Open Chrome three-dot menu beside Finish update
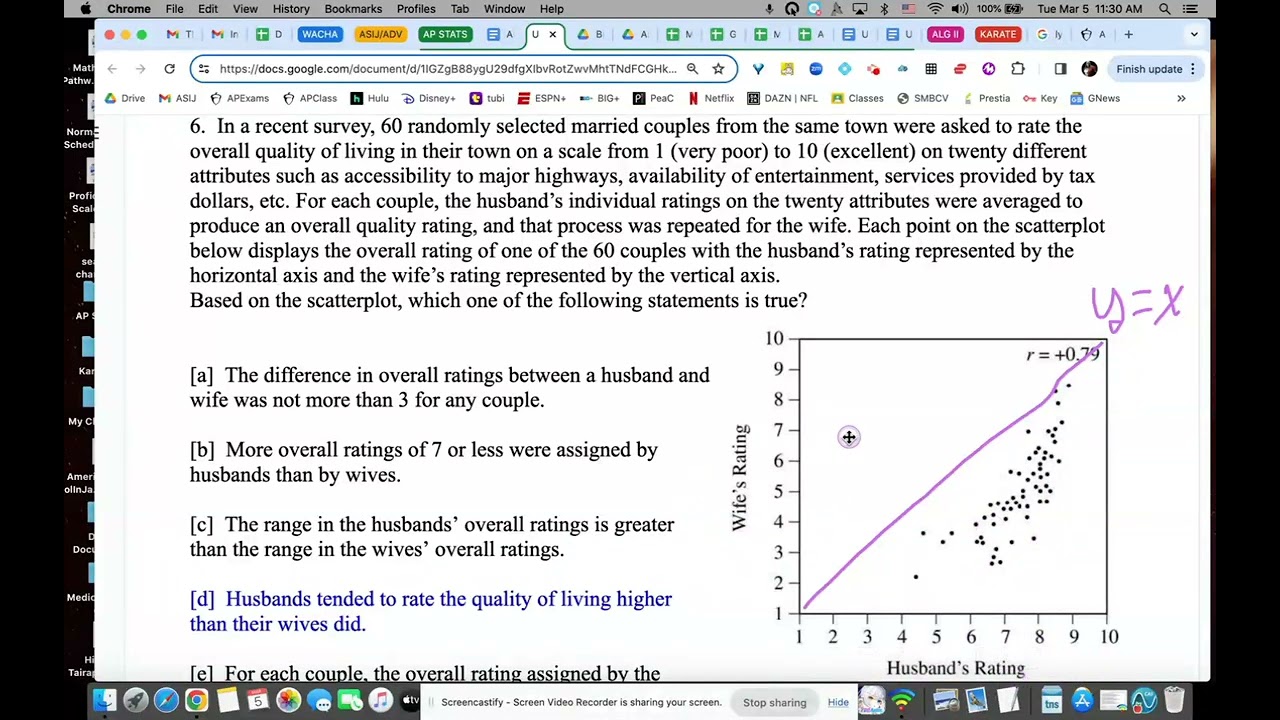1280x720 pixels. (x=1193, y=69)
